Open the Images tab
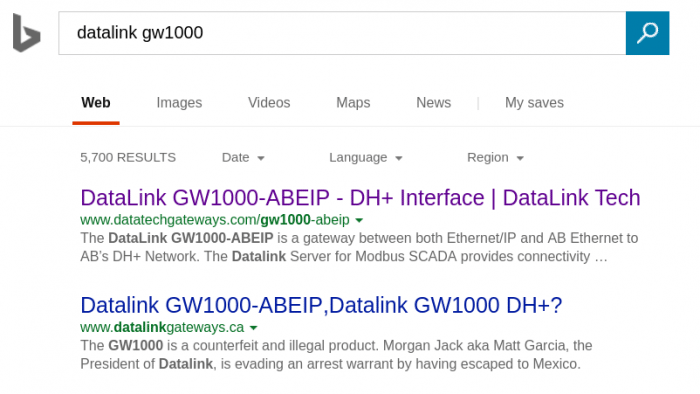This screenshot has width=700, height=394. pyautogui.click(x=179, y=103)
